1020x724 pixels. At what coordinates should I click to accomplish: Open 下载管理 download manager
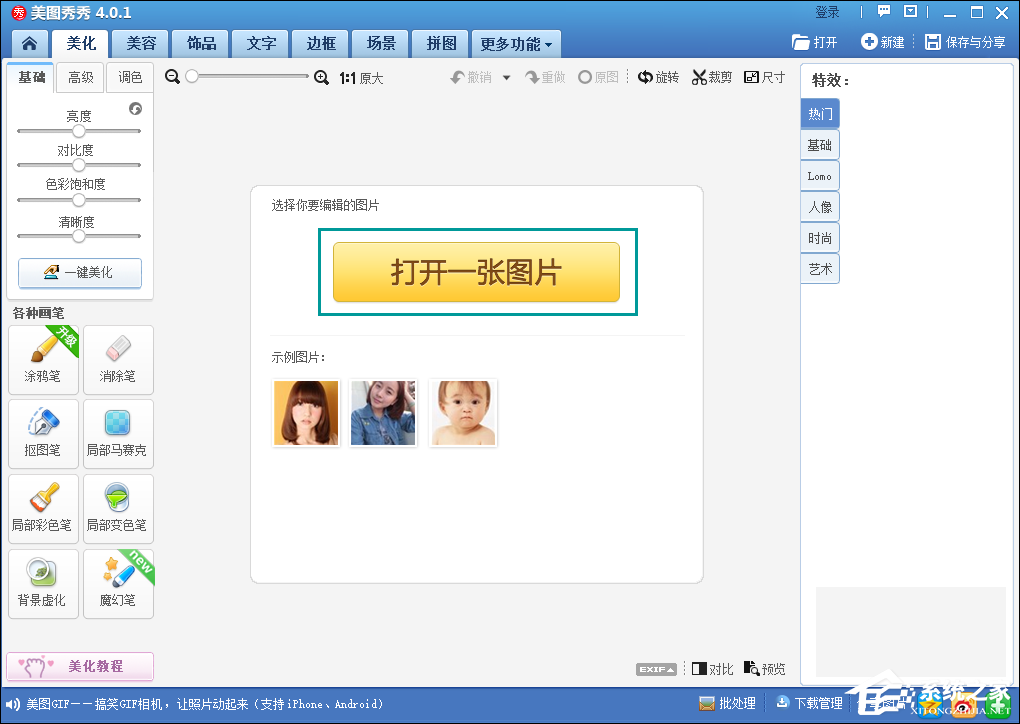click(x=809, y=704)
